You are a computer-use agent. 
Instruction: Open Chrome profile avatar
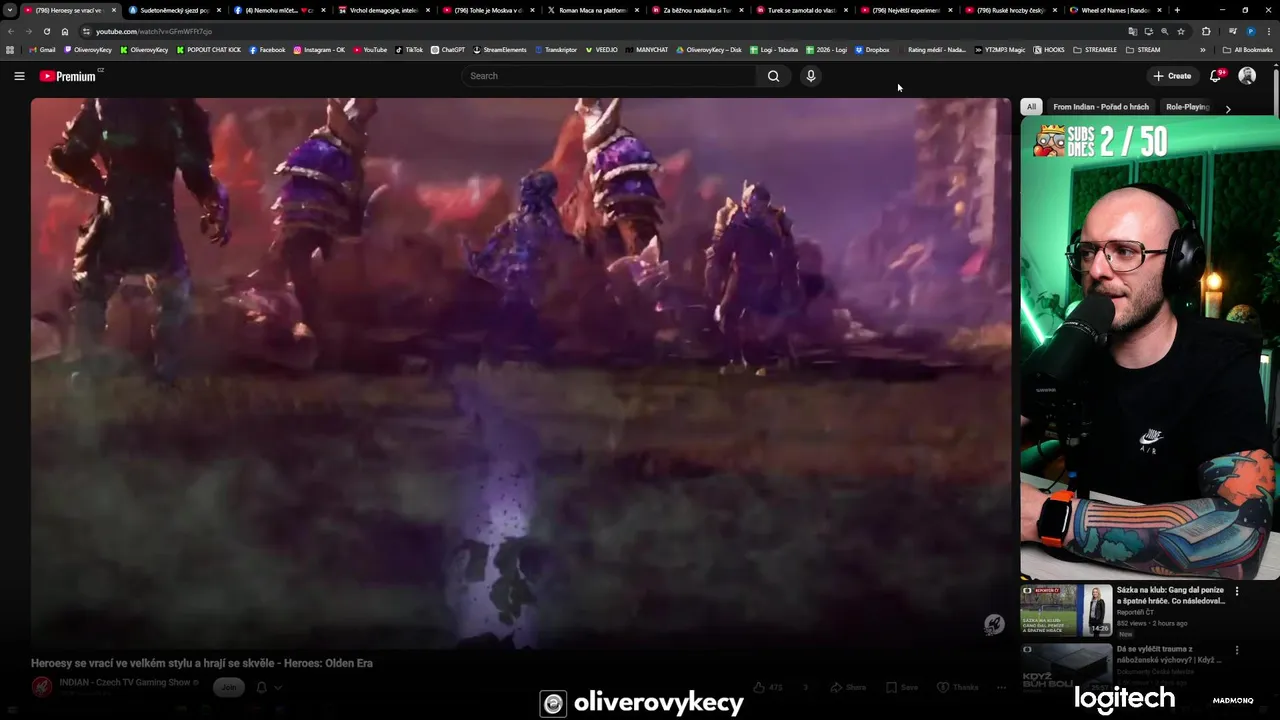point(1250,32)
